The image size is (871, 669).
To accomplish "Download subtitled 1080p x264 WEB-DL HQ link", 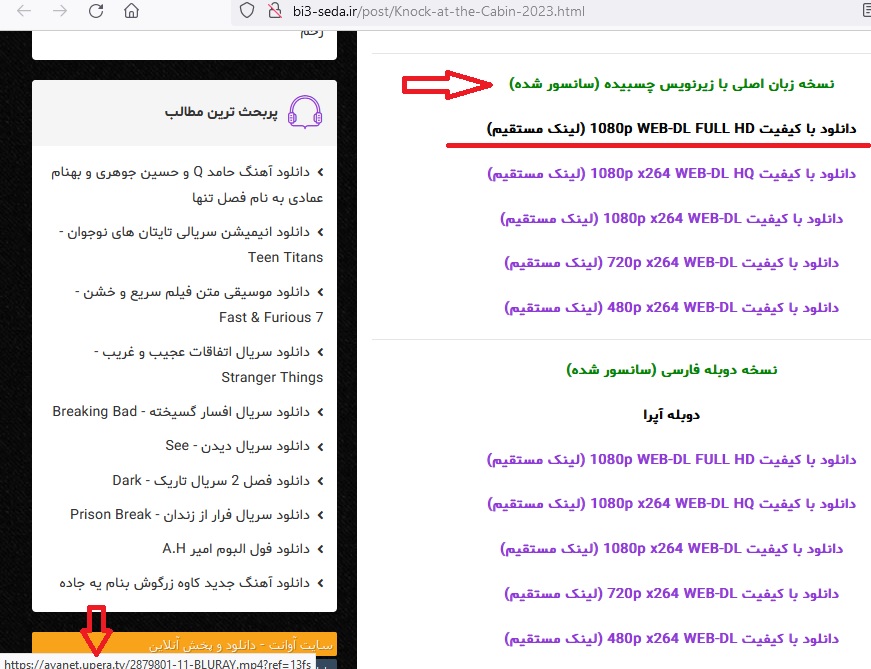I will click(672, 174).
